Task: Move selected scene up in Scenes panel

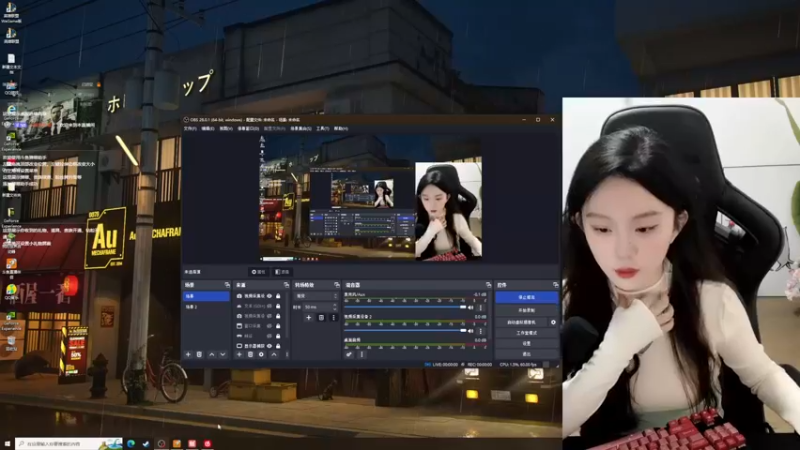Action: click(x=211, y=354)
